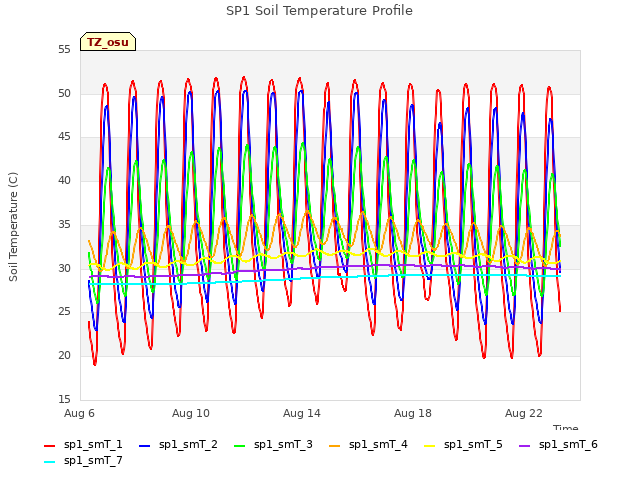Click the sp1_smT_2 legend entry
Screen dimensions: 640x480
pos(178,444)
